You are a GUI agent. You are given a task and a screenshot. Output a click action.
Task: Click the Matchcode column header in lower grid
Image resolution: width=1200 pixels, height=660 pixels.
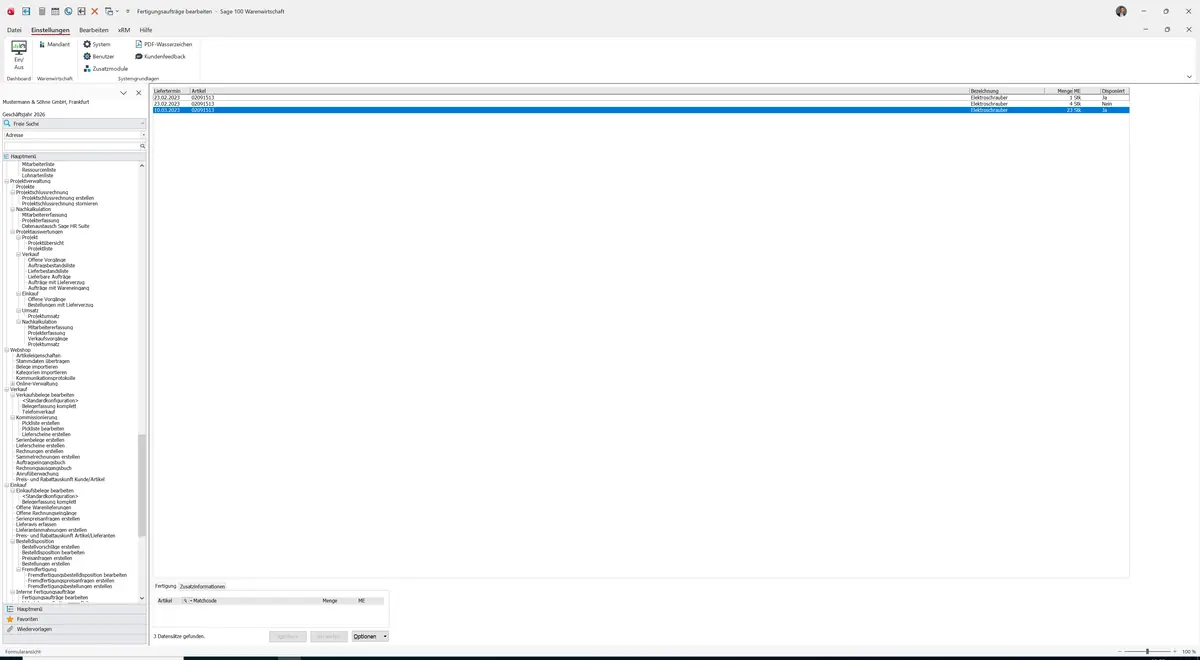(x=204, y=601)
